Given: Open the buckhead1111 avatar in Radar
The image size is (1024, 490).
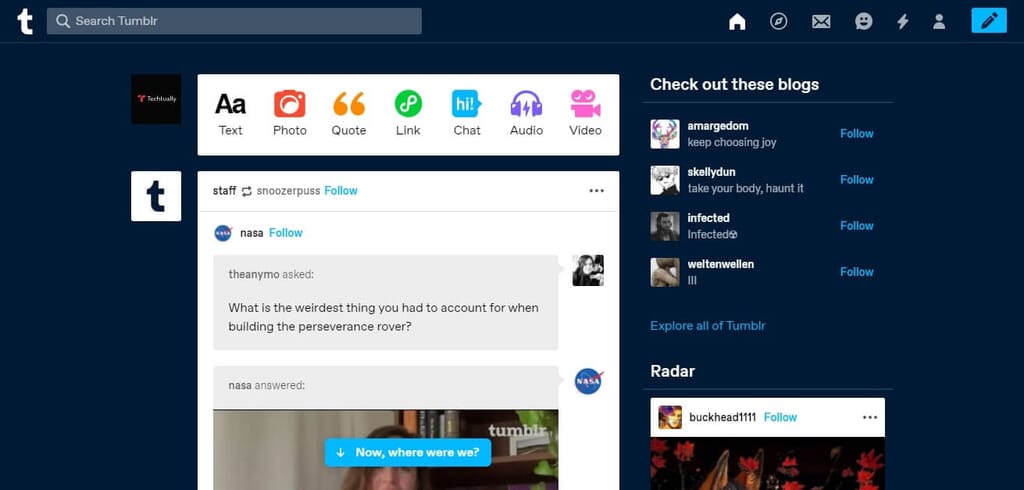Looking at the screenshot, I should click(x=670, y=417).
